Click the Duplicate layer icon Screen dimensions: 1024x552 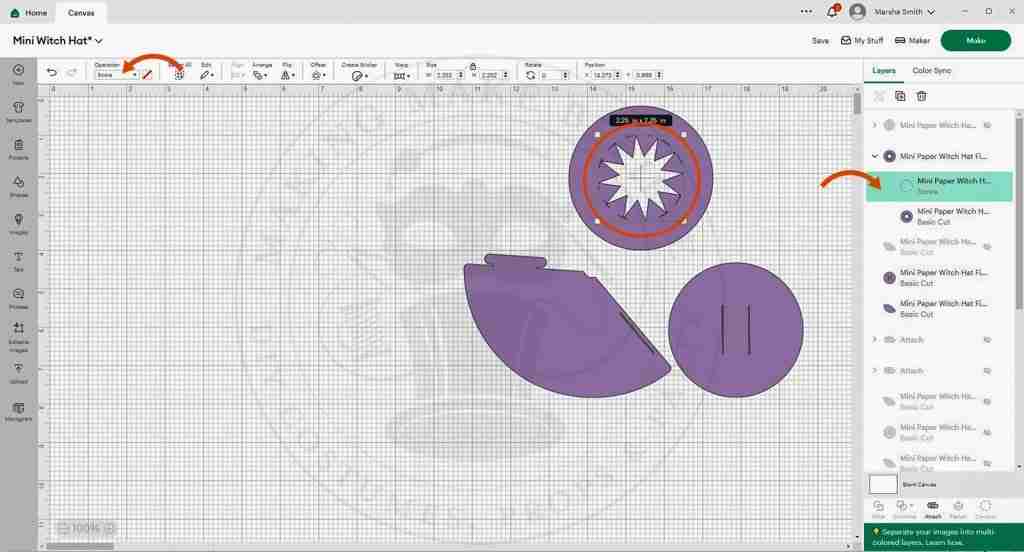pyautogui.click(x=900, y=96)
